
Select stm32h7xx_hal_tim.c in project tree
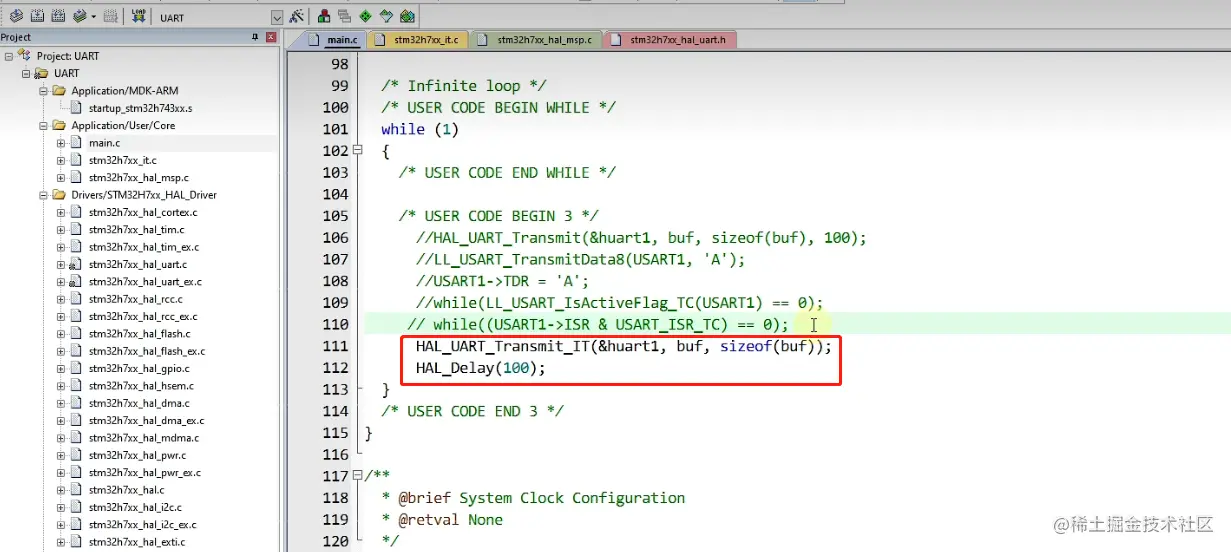tap(136, 230)
